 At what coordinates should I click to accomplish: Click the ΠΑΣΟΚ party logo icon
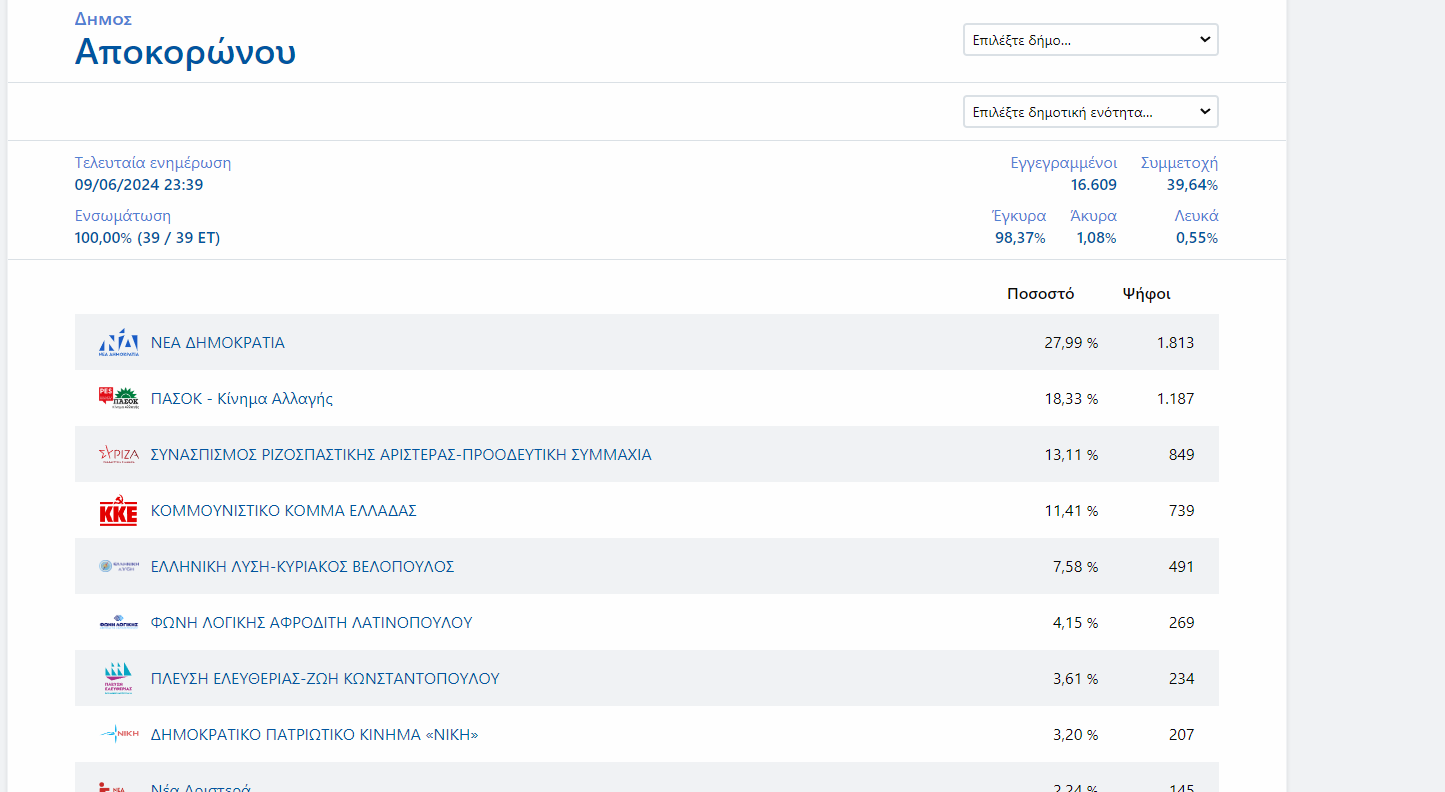[118, 398]
